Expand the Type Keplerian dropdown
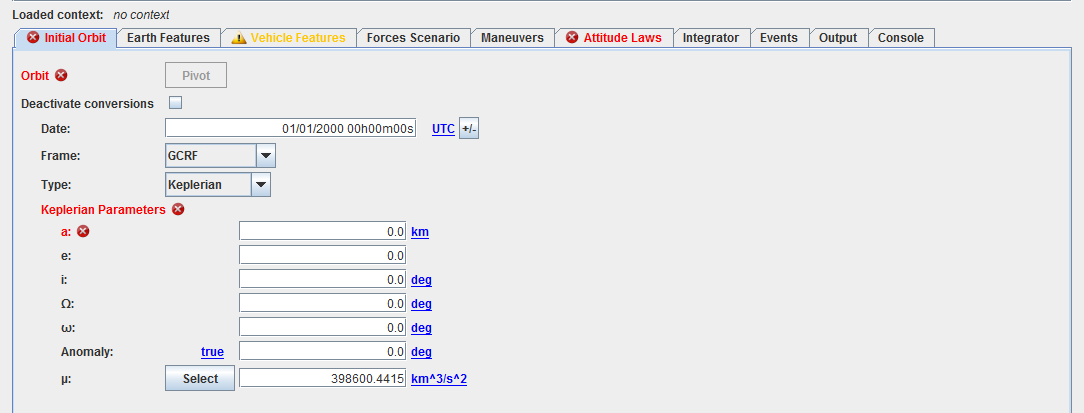 click(x=260, y=184)
